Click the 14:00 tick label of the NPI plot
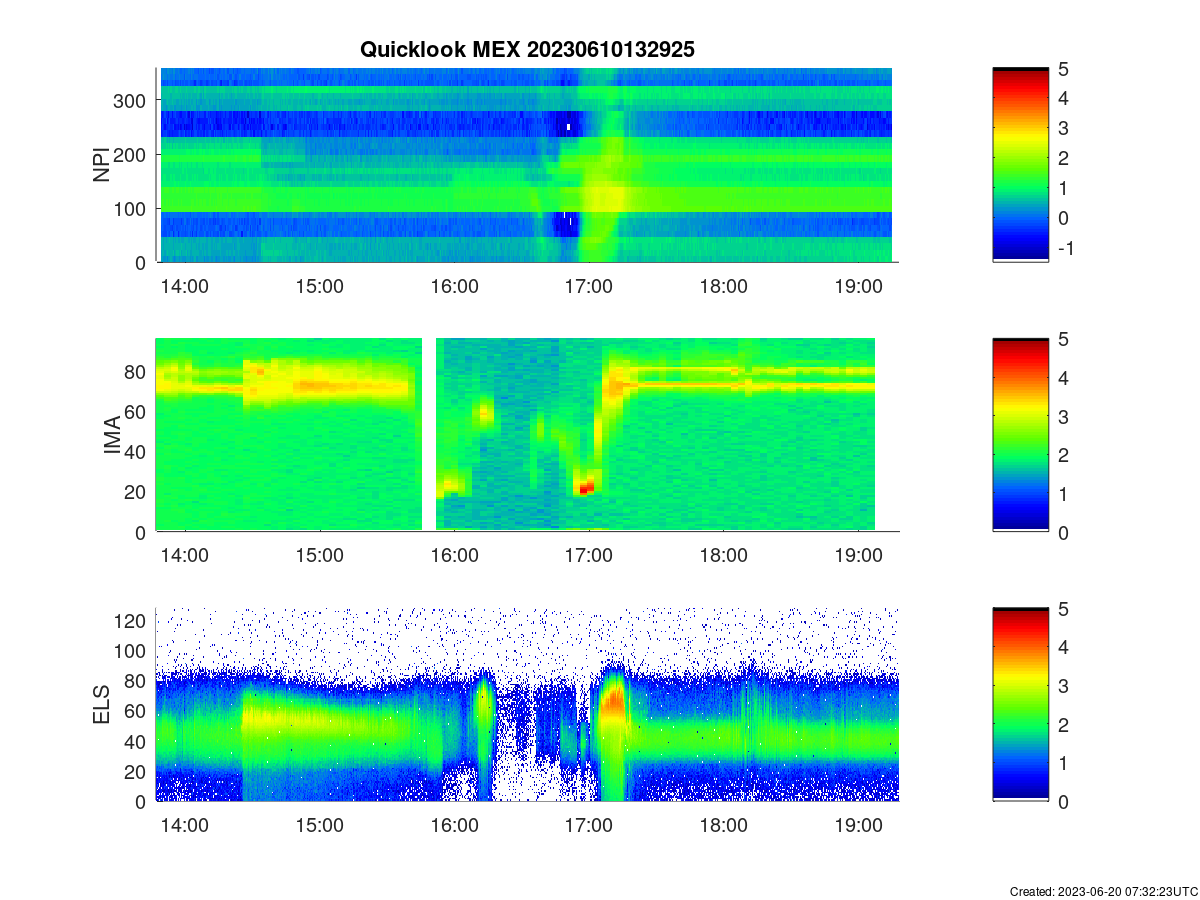The height and width of the screenshot is (900, 1200). [x=185, y=286]
